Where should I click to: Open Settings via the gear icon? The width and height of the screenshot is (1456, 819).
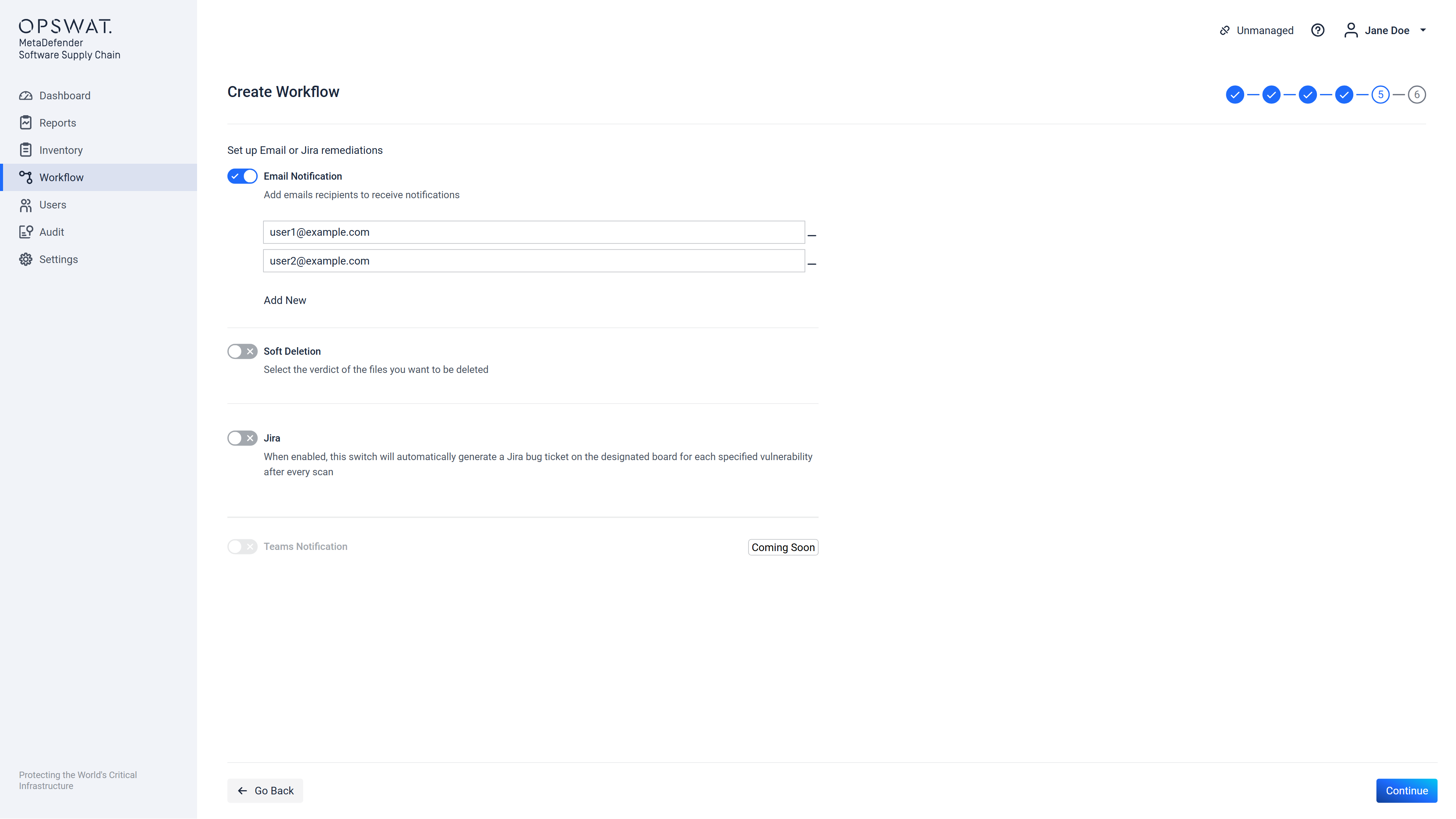coord(25,260)
